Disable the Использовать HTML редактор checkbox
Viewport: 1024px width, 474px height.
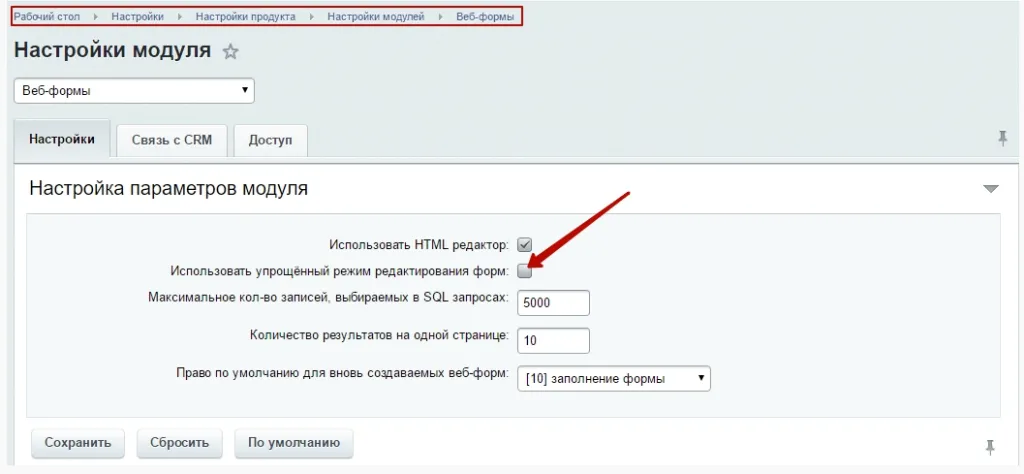point(524,244)
